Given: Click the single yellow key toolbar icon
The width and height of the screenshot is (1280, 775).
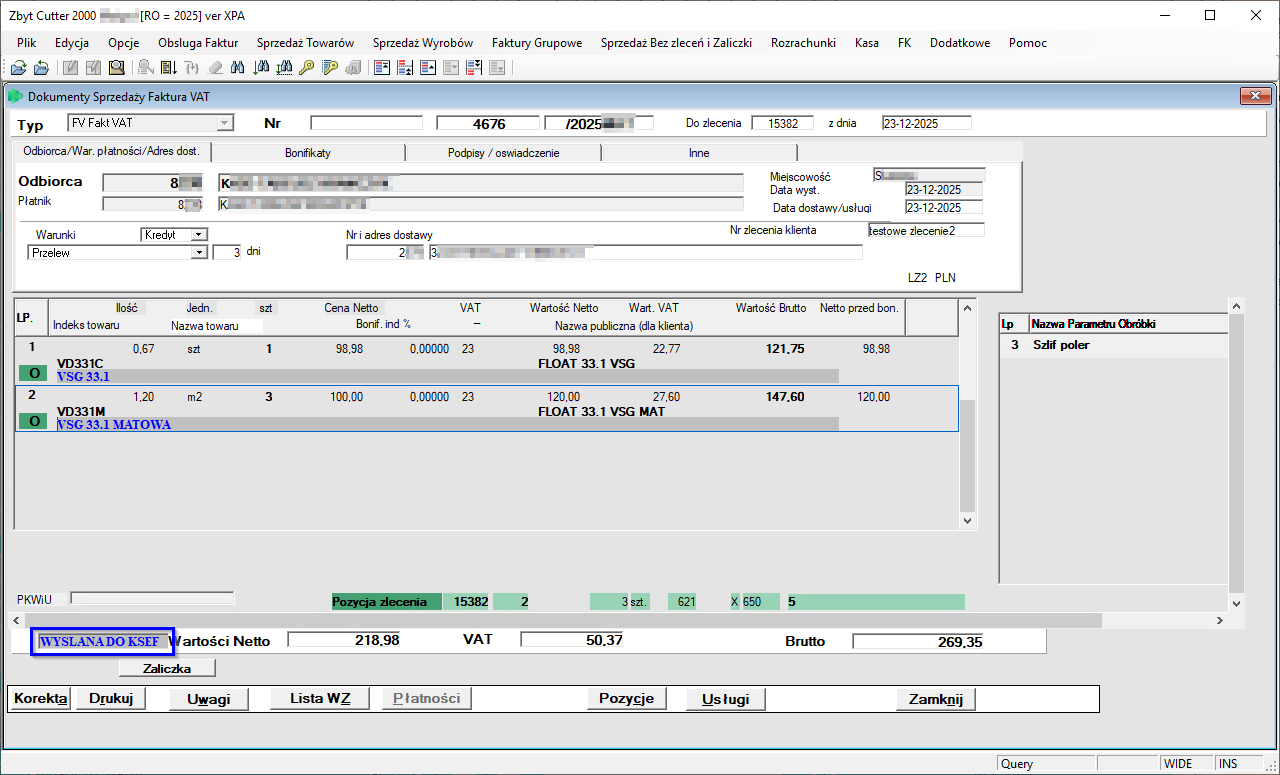Looking at the screenshot, I should coord(307,68).
